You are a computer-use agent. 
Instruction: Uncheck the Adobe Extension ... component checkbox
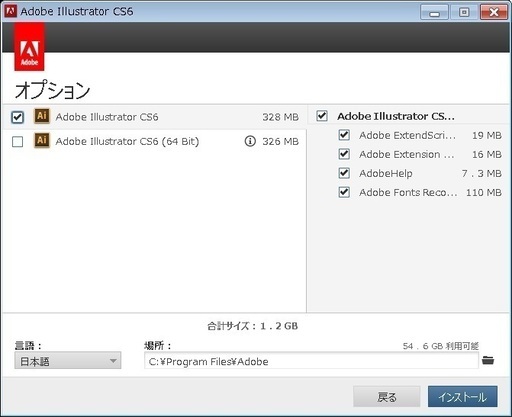pyautogui.click(x=344, y=154)
